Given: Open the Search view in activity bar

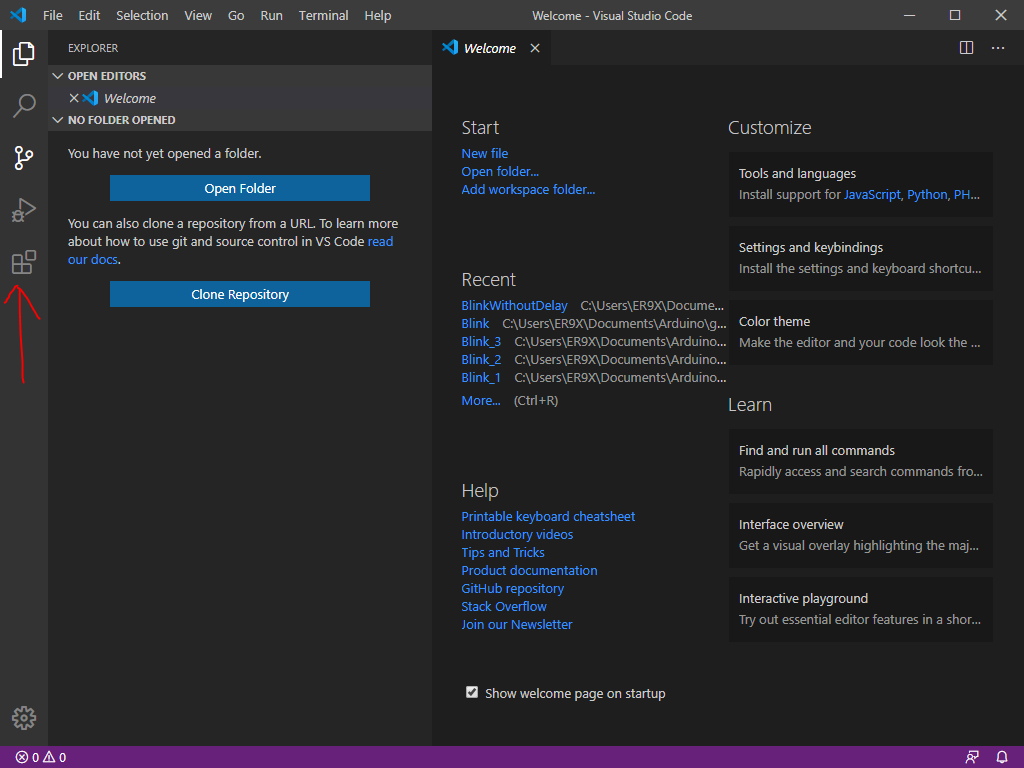Looking at the screenshot, I should 24,105.
